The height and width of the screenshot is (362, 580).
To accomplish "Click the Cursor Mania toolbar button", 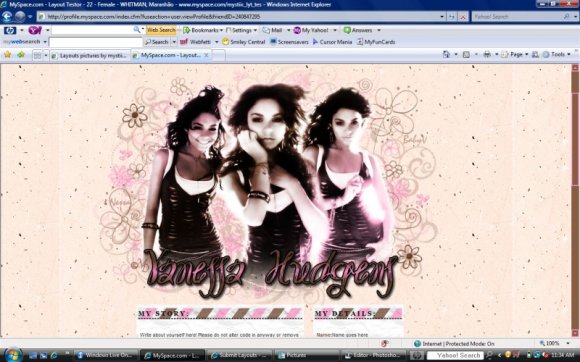I will [x=332, y=42].
